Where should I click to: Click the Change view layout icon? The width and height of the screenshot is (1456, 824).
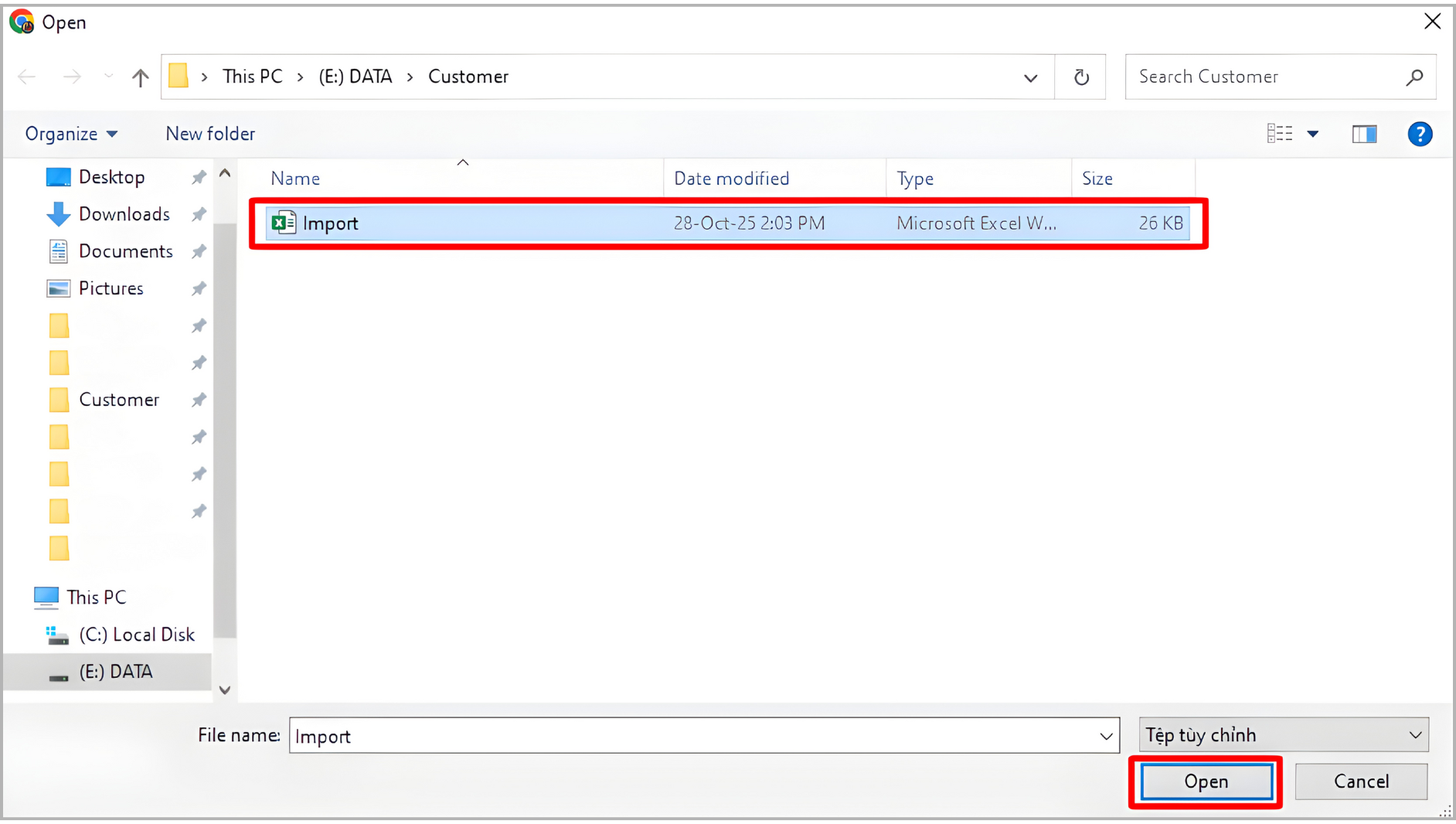point(1280,134)
